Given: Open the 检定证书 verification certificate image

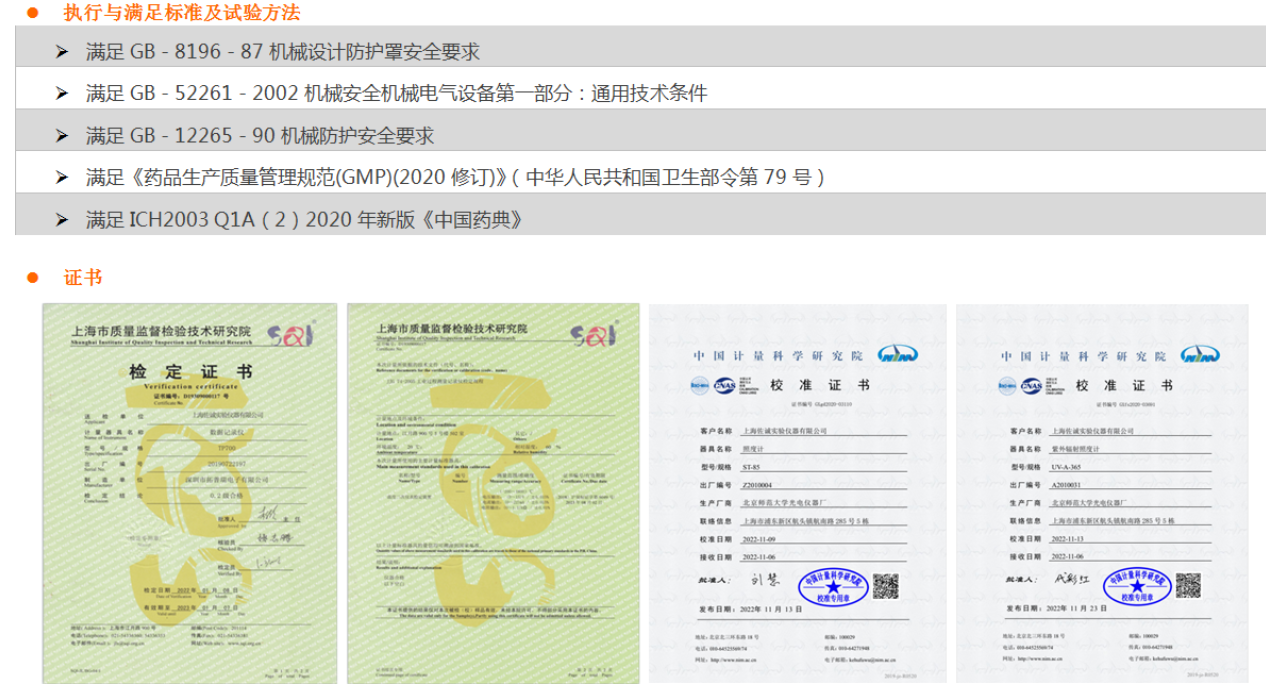Looking at the screenshot, I should (189, 493).
